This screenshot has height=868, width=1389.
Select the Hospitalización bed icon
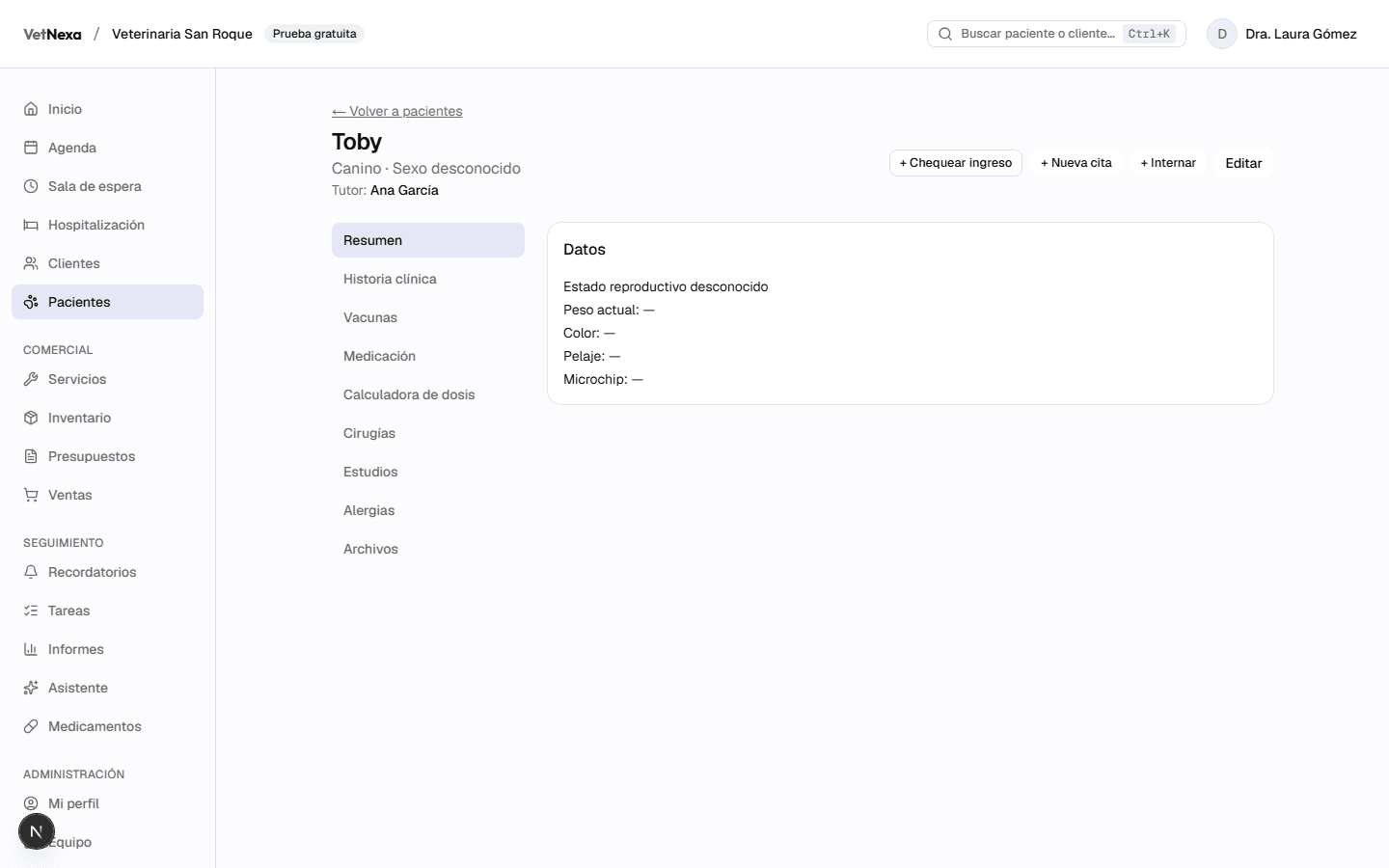[31, 225]
